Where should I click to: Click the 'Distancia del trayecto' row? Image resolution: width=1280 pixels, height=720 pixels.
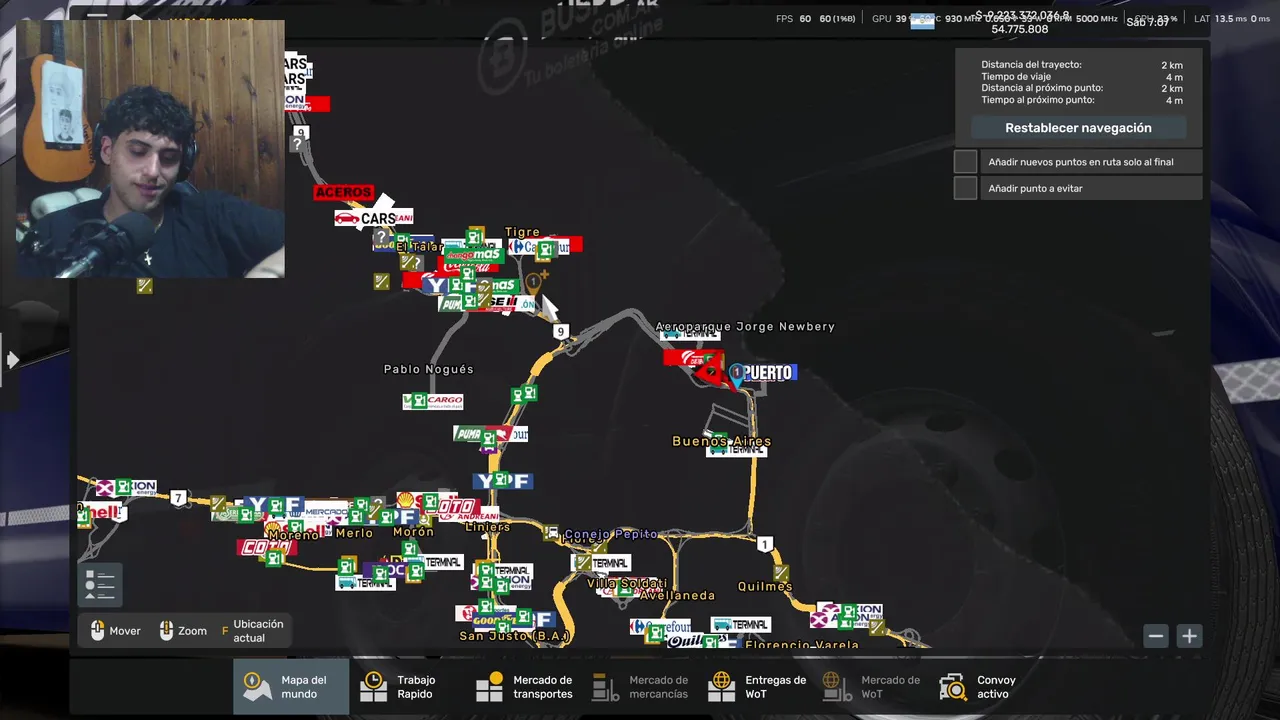[x=1082, y=65]
